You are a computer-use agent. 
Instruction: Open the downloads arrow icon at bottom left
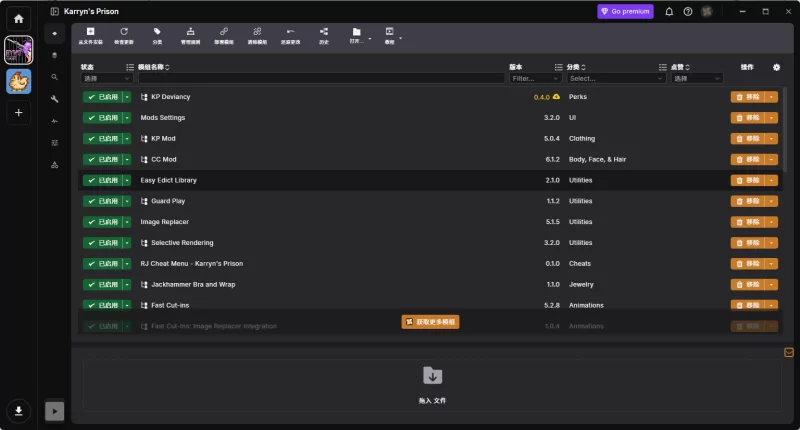[x=19, y=411]
